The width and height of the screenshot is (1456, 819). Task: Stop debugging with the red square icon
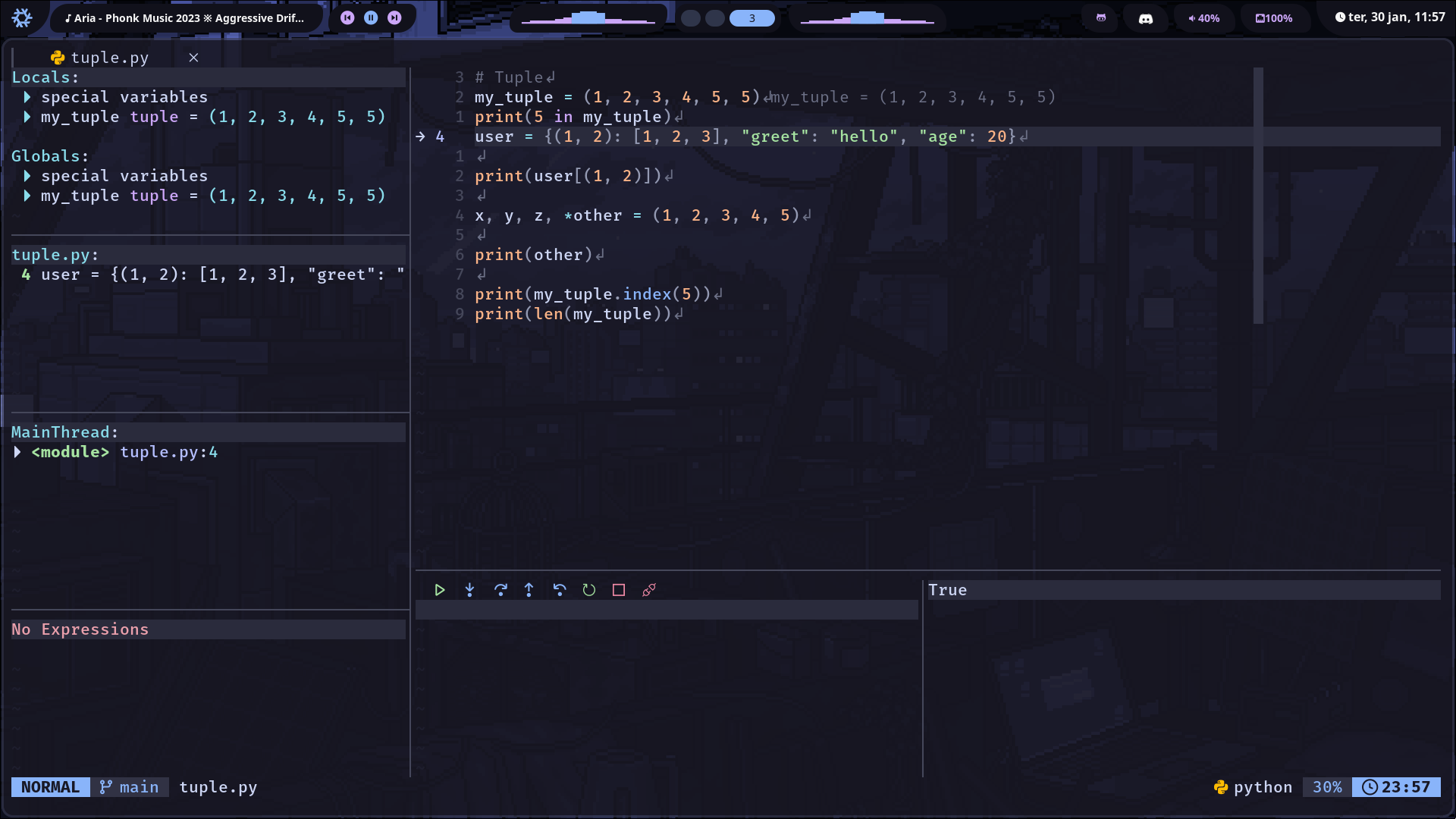[x=619, y=590]
